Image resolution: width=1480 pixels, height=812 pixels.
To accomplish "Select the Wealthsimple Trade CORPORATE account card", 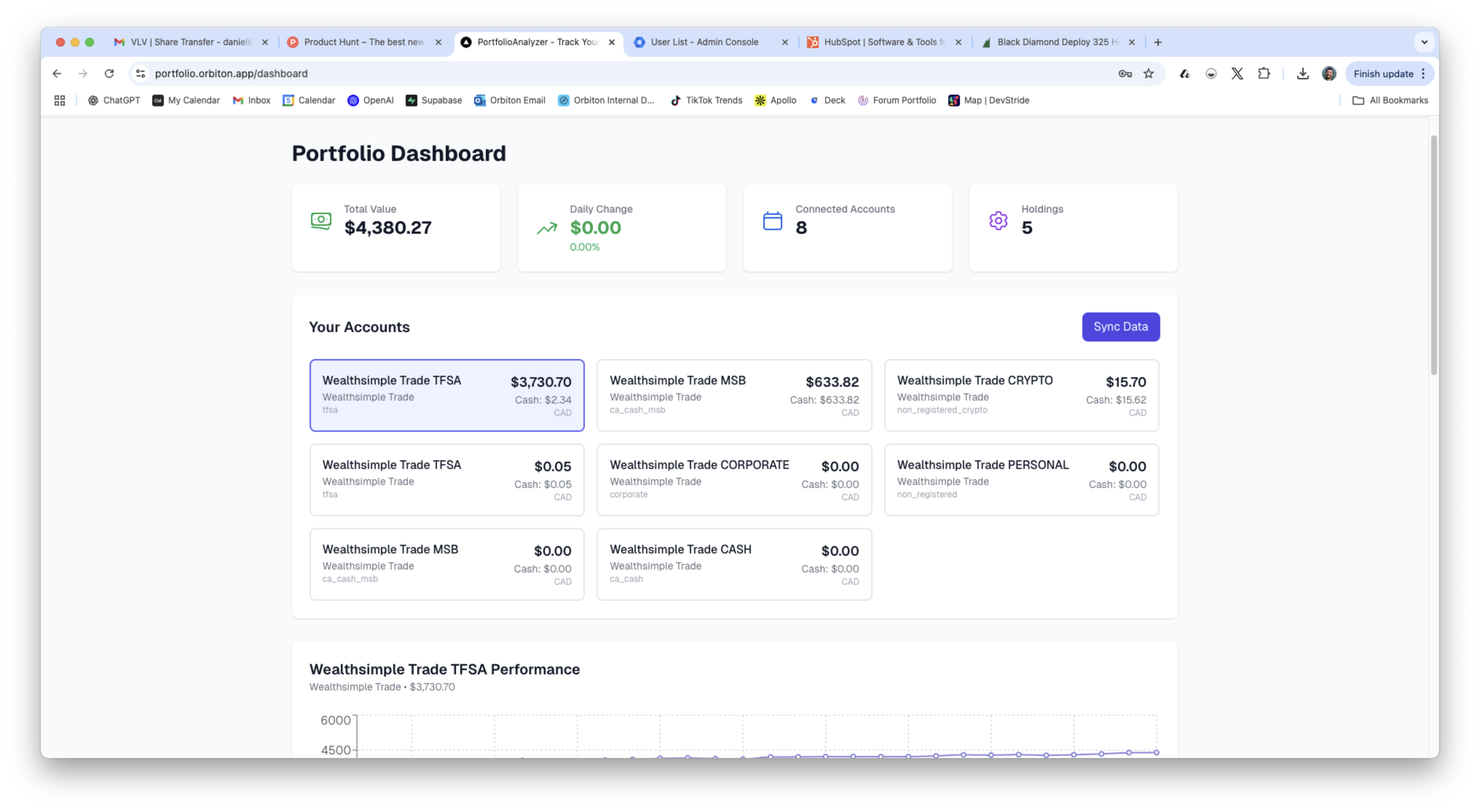I will 734,480.
